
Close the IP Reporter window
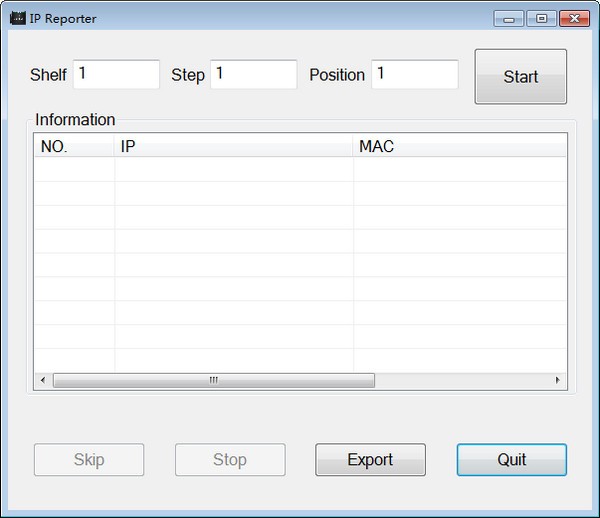pos(574,19)
